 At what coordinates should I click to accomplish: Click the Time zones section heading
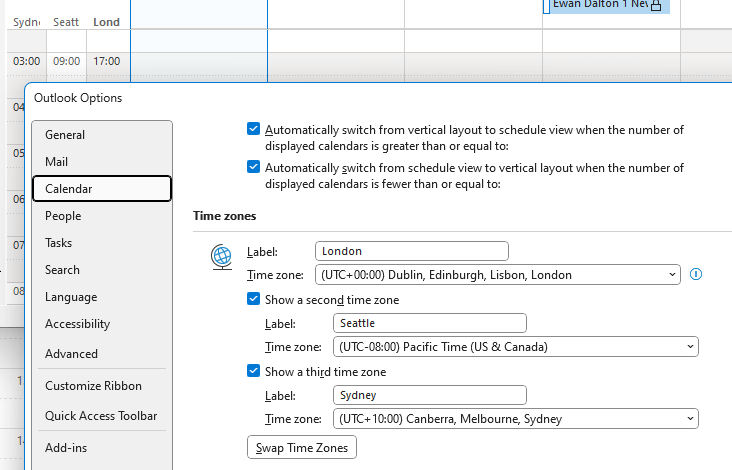coord(225,216)
